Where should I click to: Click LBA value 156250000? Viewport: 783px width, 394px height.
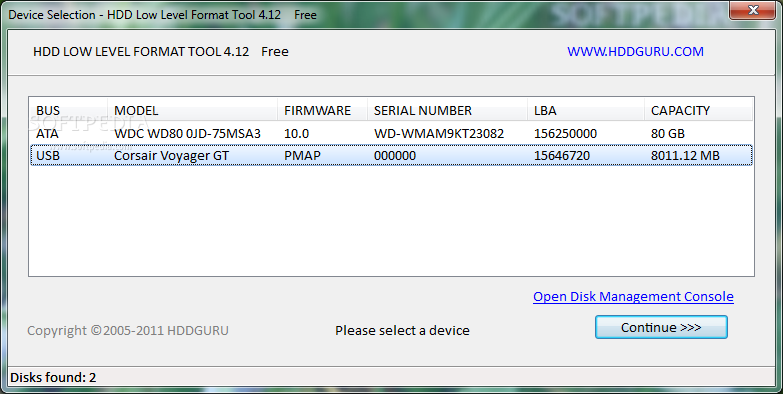[565, 134]
